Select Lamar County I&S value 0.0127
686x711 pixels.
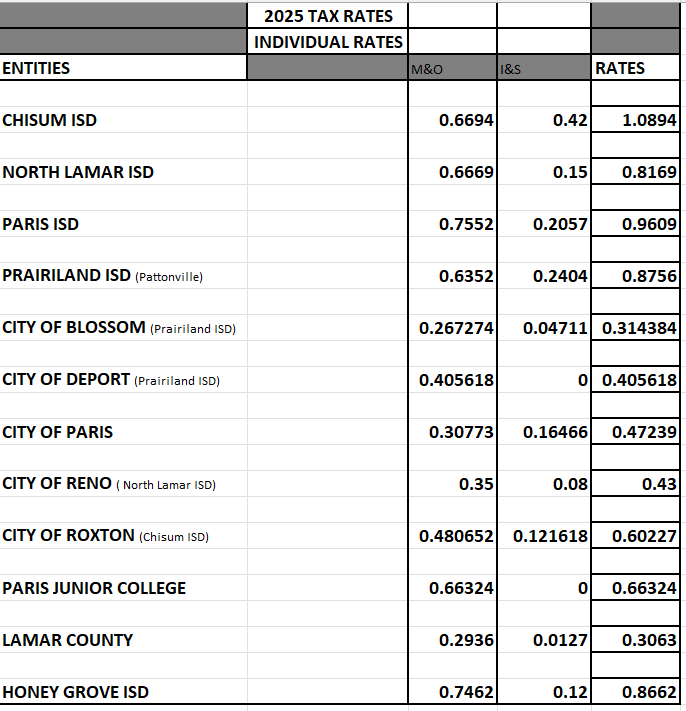click(543, 640)
